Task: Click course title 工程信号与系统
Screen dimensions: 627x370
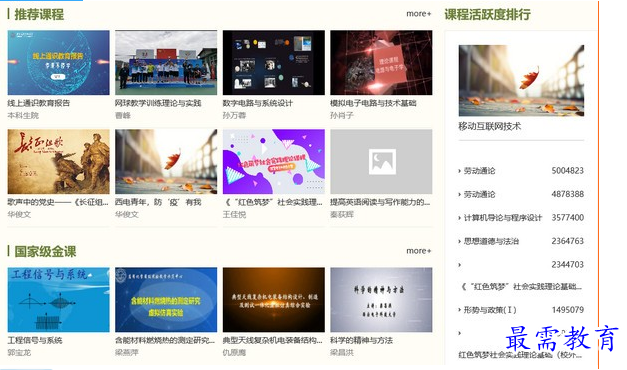Action: coord(35,340)
